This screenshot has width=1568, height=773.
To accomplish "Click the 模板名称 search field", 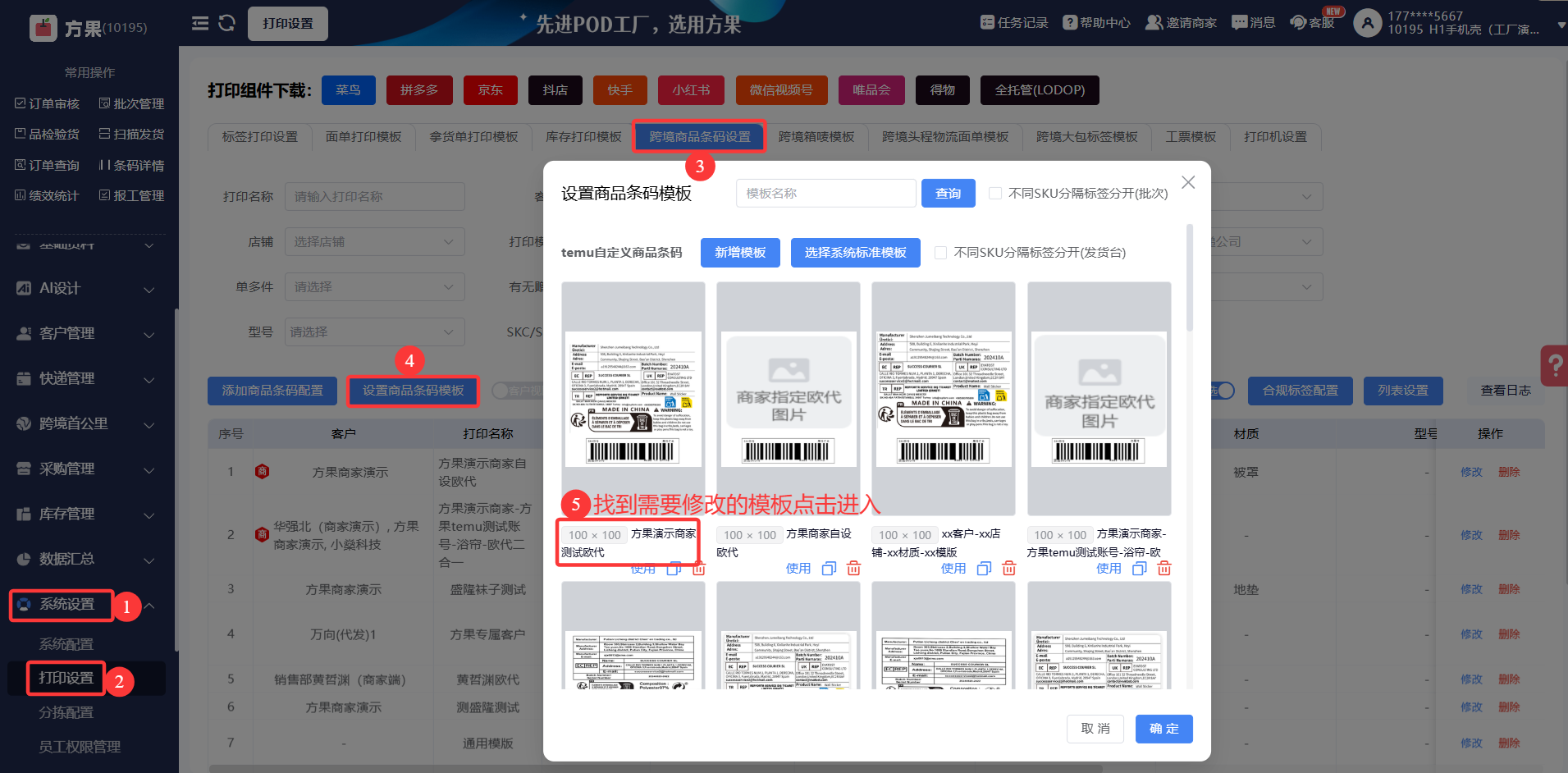I will pos(826,194).
